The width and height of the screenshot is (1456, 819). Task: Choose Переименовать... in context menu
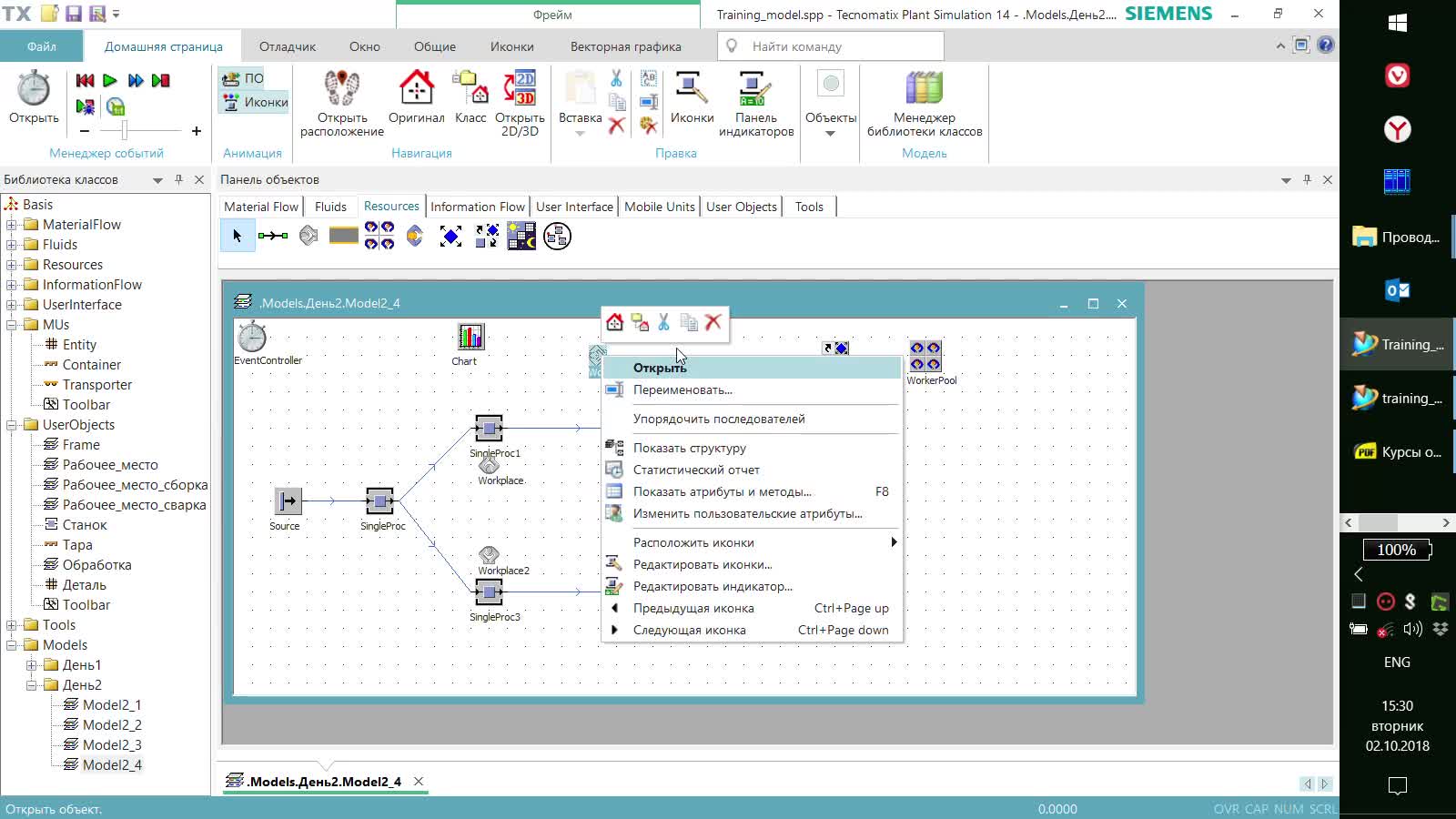point(753,389)
